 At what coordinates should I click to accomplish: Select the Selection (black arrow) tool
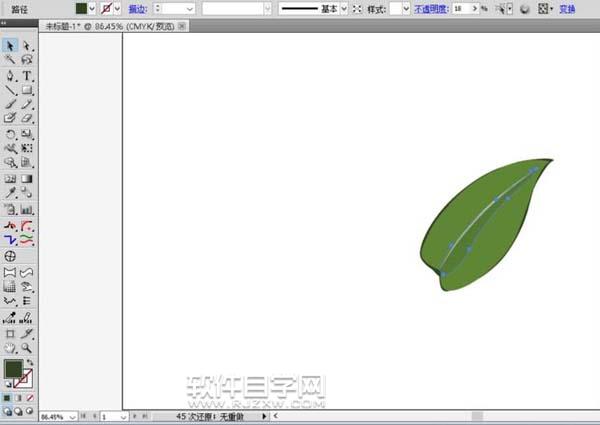tap(10, 46)
